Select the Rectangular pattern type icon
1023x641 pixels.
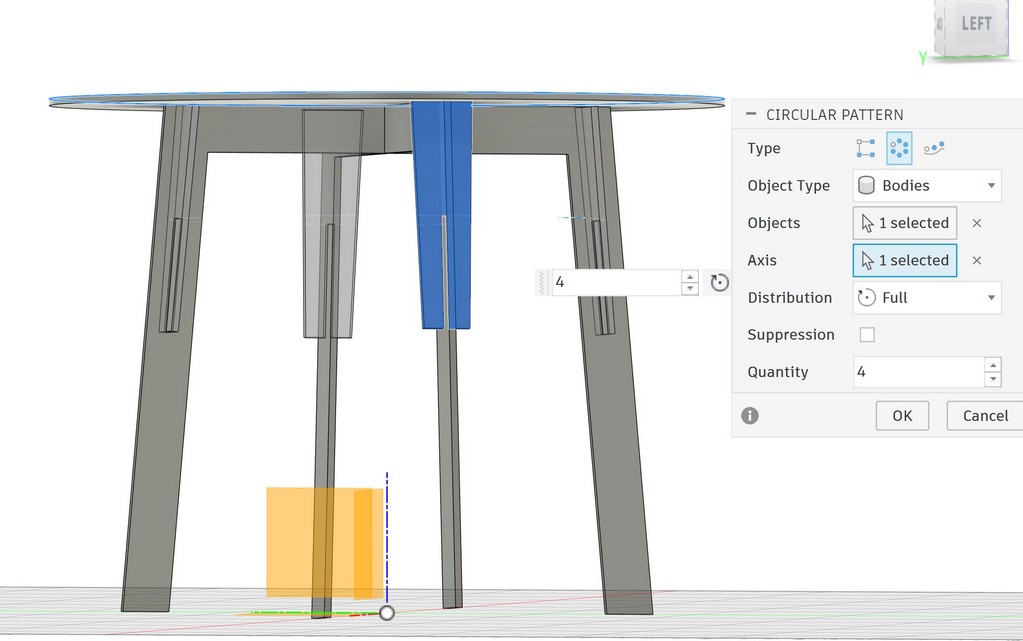[866, 148]
